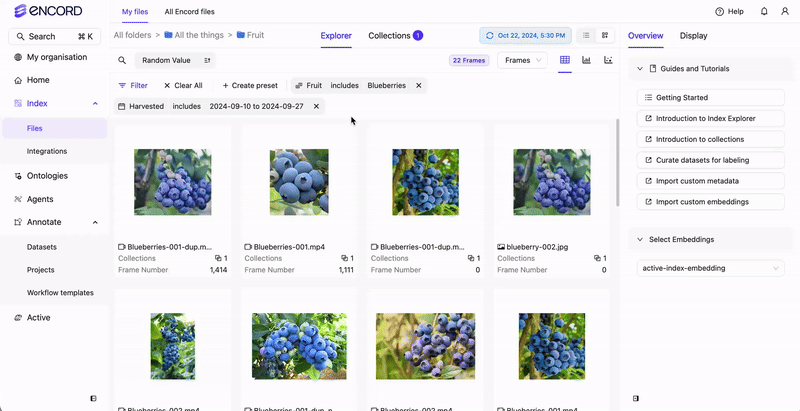Click the 22 Frames badge
Image resolution: width=800 pixels, height=411 pixels.
click(469, 60)
